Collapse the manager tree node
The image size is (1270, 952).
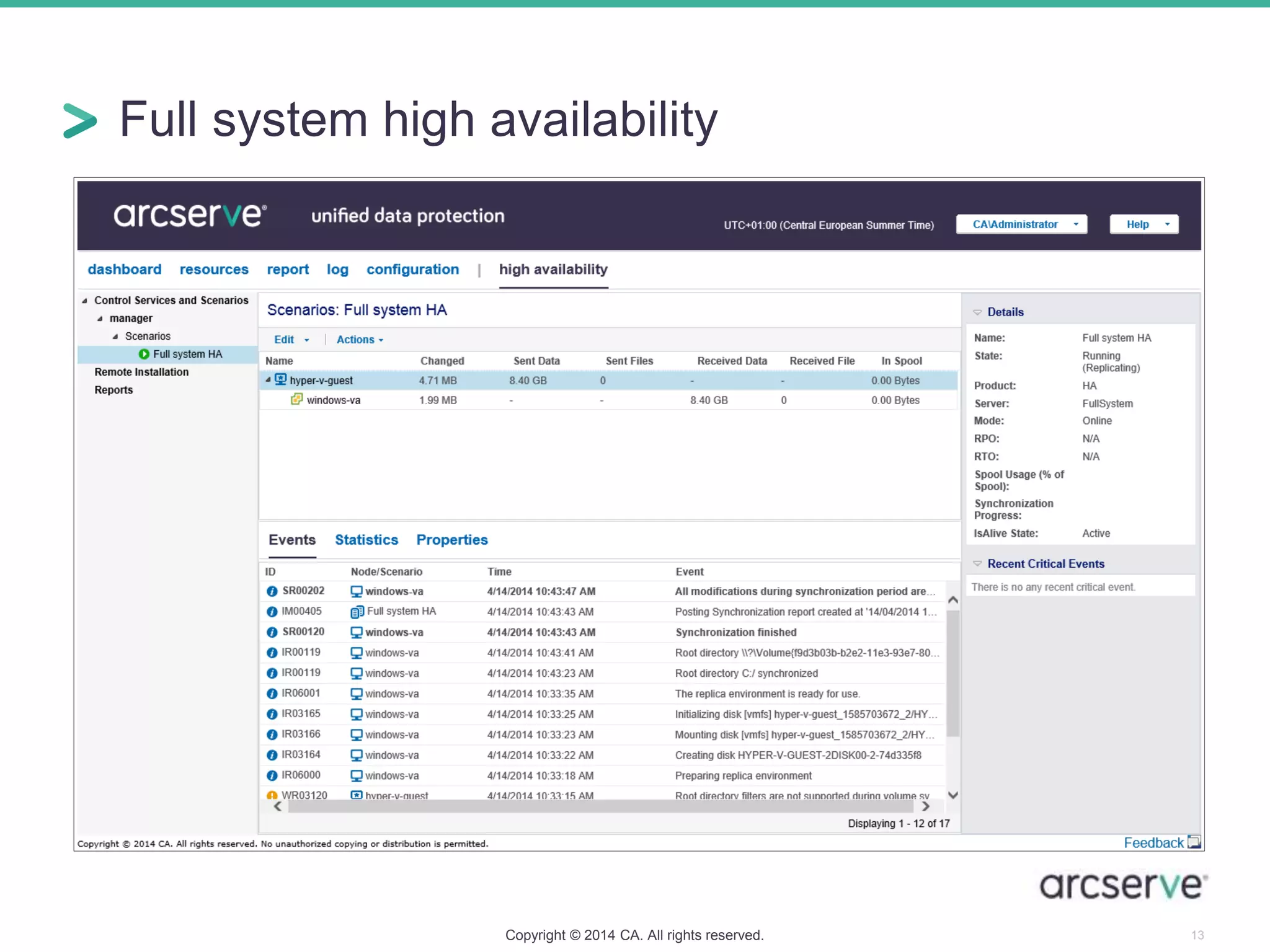pos(100,319)
